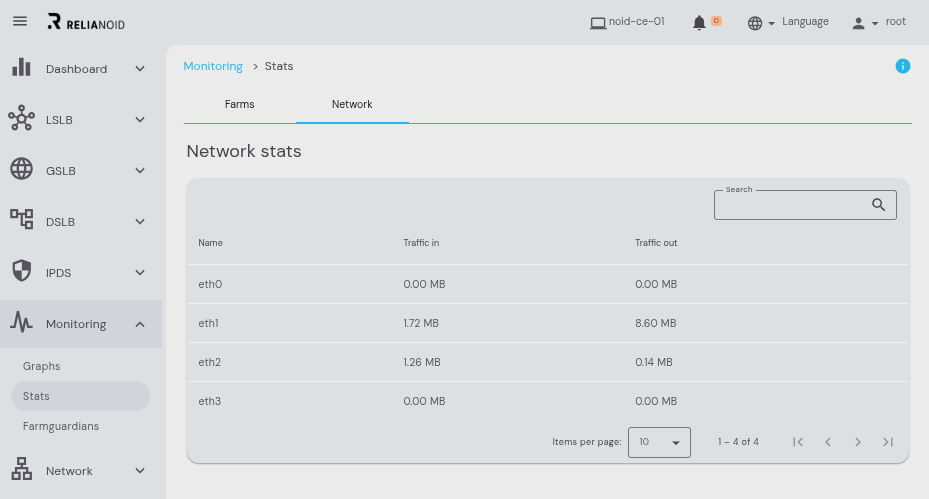Image resolution: width=929 pixels, height=499 pixels.
Task: Switch to the Farms tab
Action: pos(239,104)
